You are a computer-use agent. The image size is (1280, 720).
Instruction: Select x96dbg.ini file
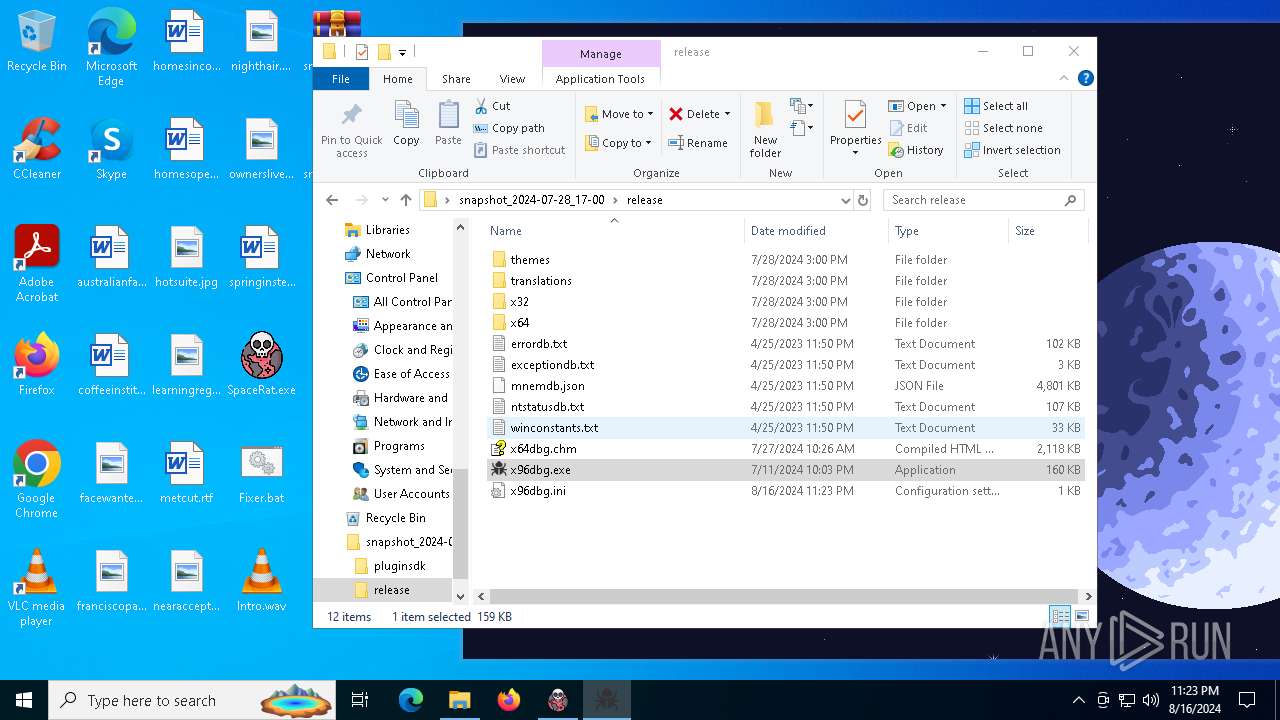(784, 491)
